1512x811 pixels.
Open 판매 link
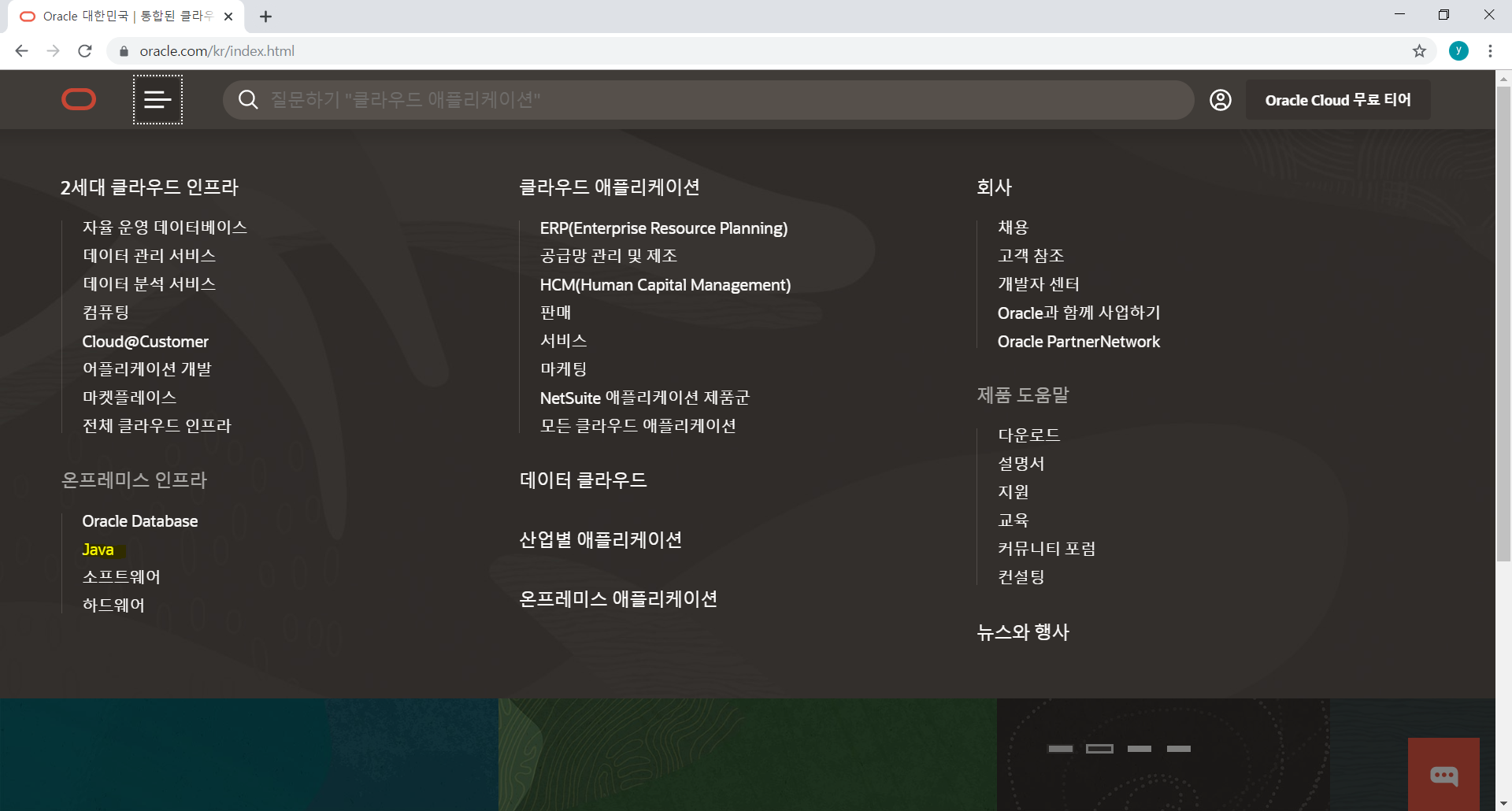click(555, 313)
